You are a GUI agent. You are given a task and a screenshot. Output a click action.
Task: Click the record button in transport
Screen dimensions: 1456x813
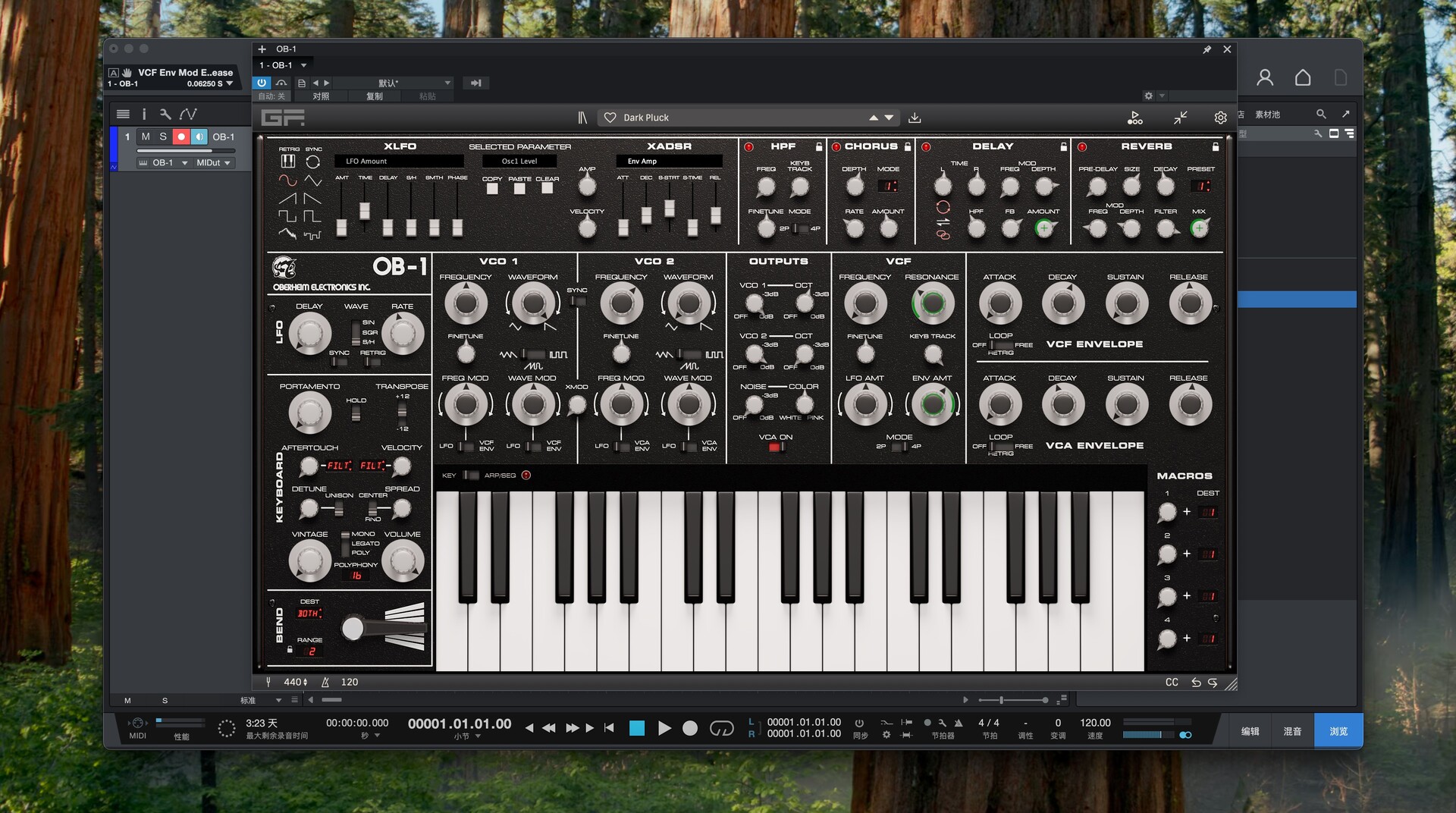coord(690,728)
